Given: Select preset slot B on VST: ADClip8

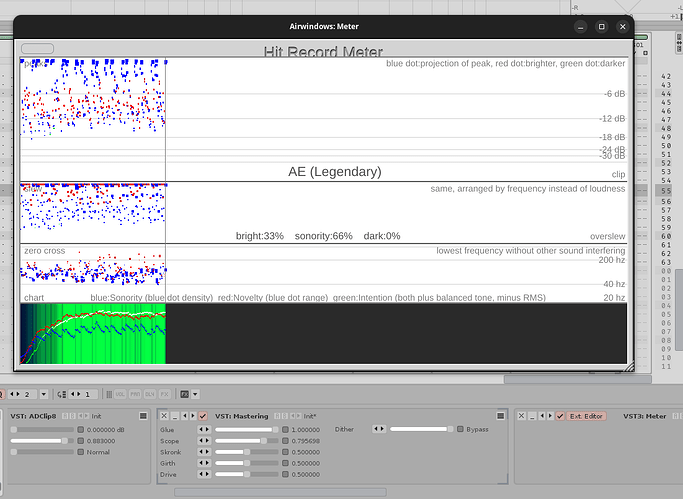Looking at the screenshot, I should point(72,416).
